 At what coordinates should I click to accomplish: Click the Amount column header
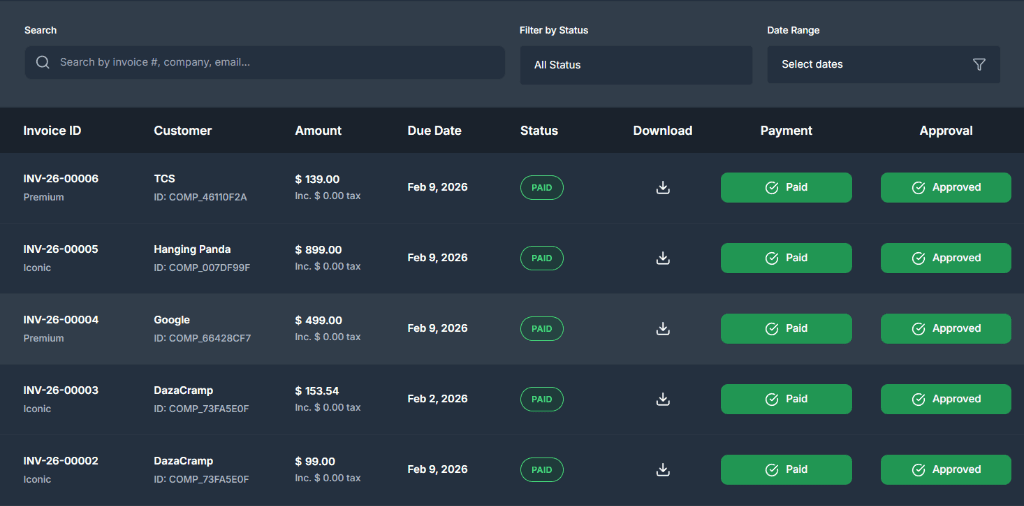318,131
